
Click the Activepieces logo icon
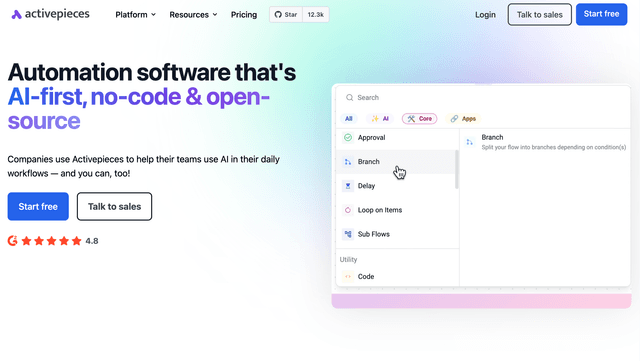point(16,15)
